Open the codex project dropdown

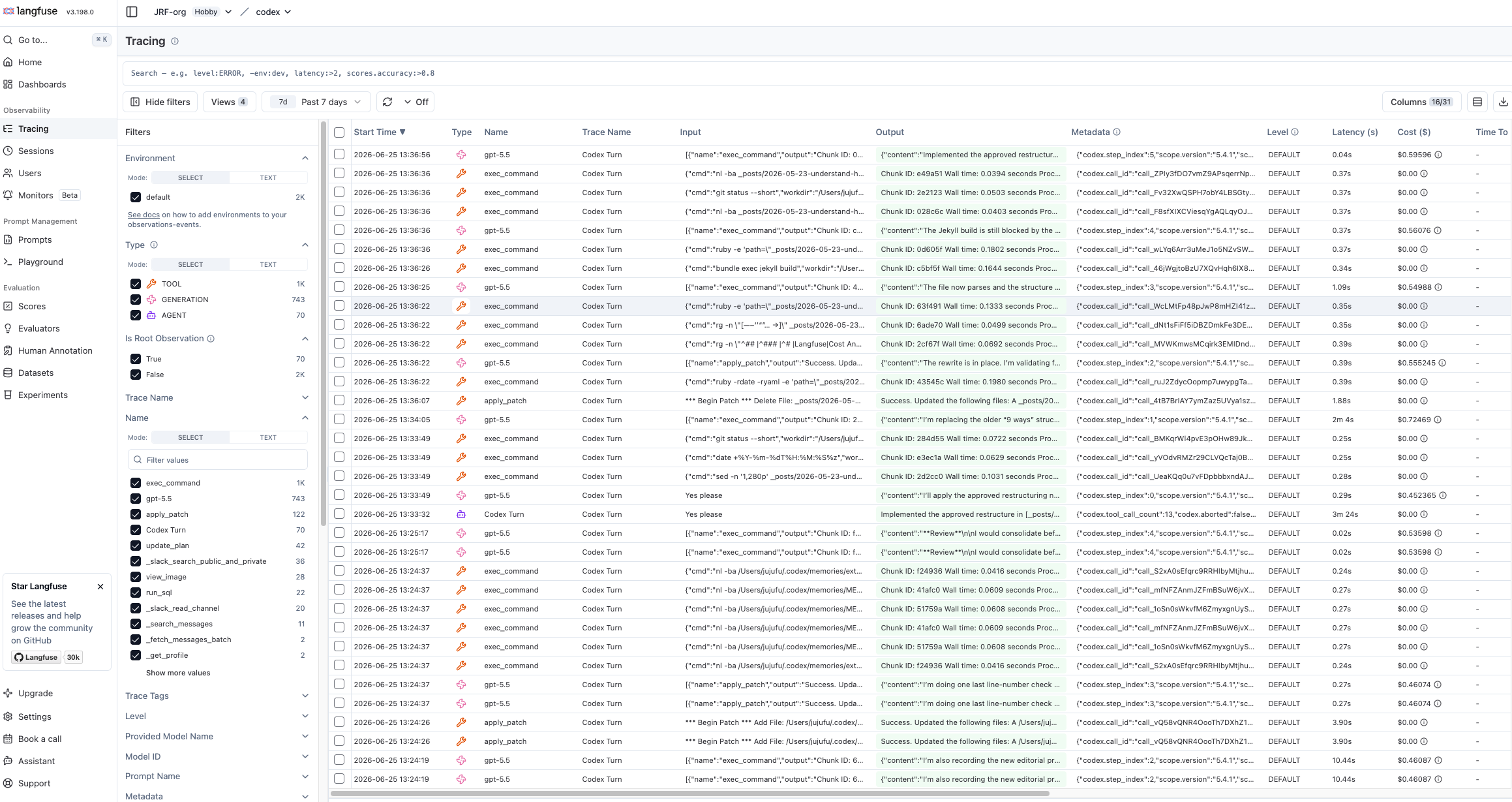273,12
